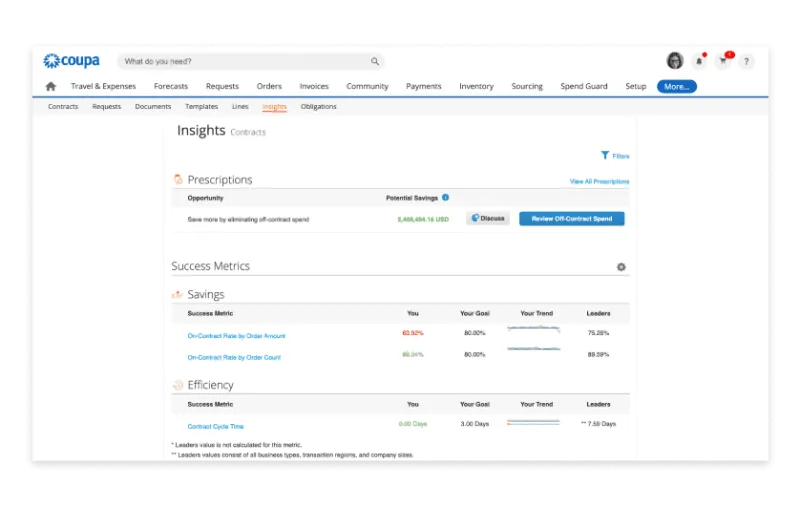
Task: Open On-Contract Rate by Order Amount
Action: coord(236,336)
